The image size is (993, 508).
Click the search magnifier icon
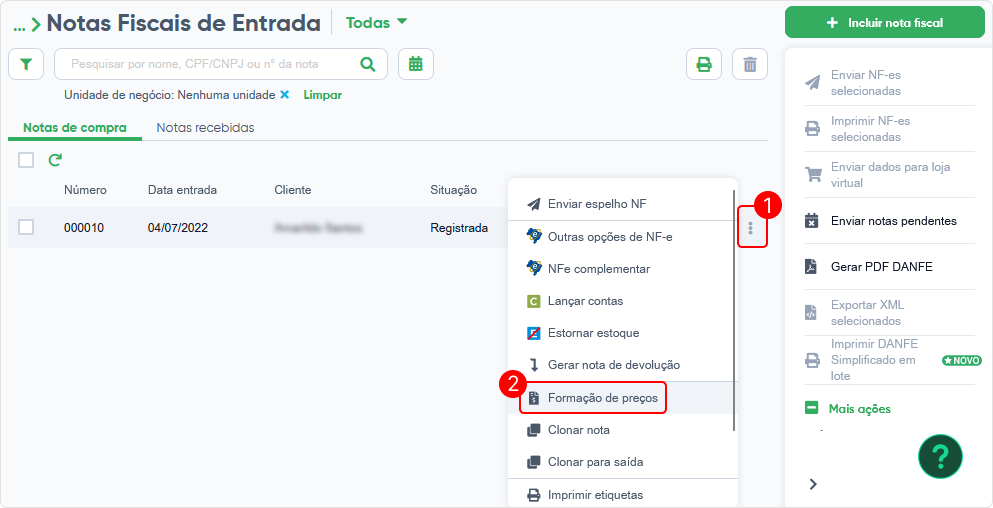click(367, 64)
